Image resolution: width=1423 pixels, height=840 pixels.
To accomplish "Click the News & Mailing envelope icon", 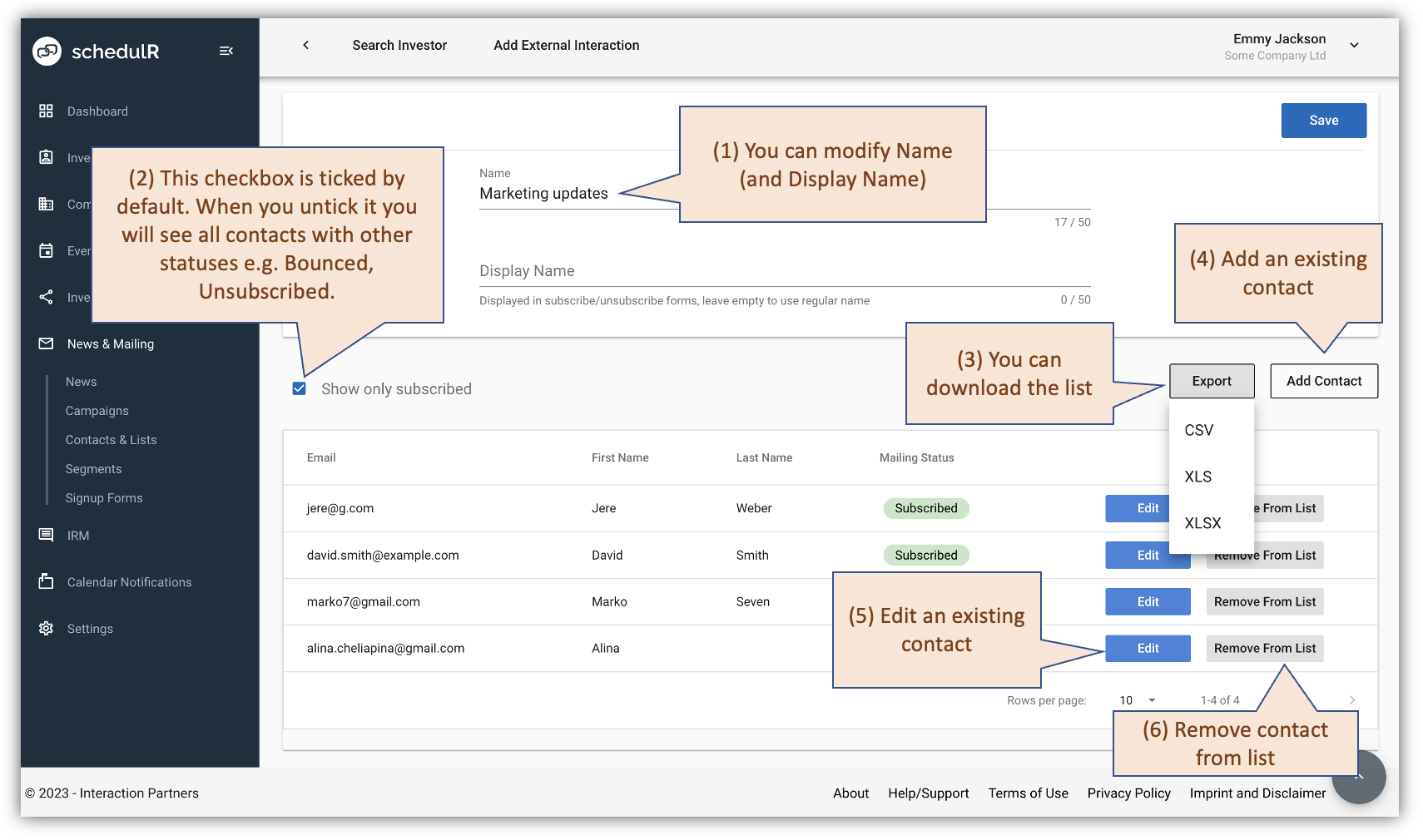I will [46, 343].
